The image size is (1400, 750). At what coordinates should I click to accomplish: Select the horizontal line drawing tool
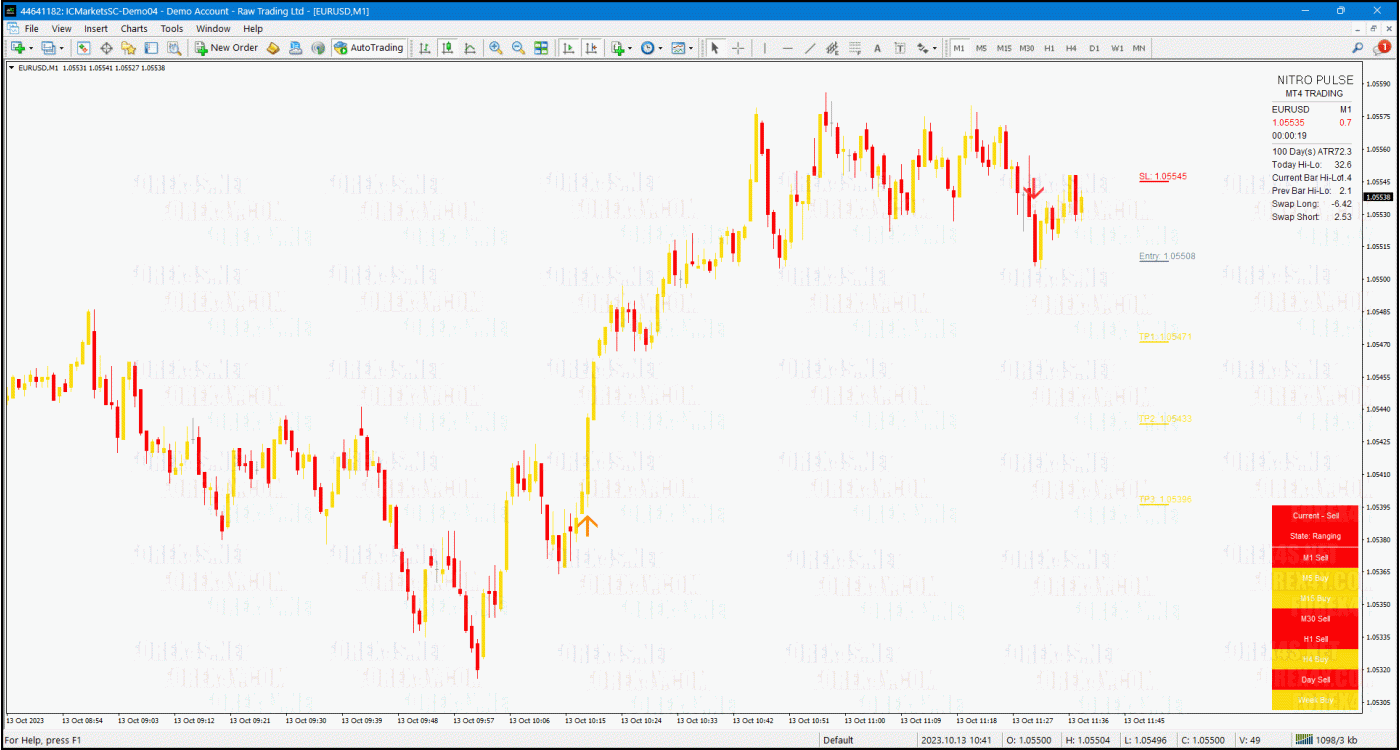point(787,48)
